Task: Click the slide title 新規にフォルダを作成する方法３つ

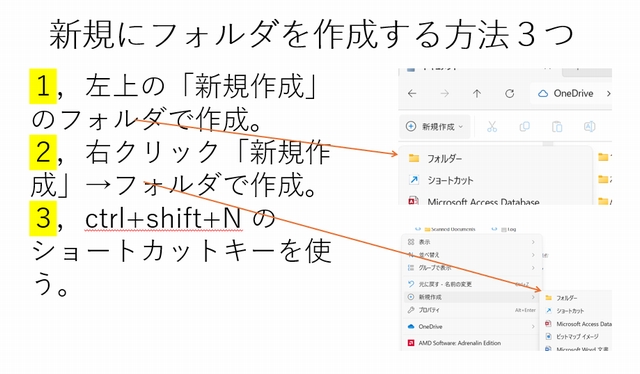Action: (x=311, y=35)
